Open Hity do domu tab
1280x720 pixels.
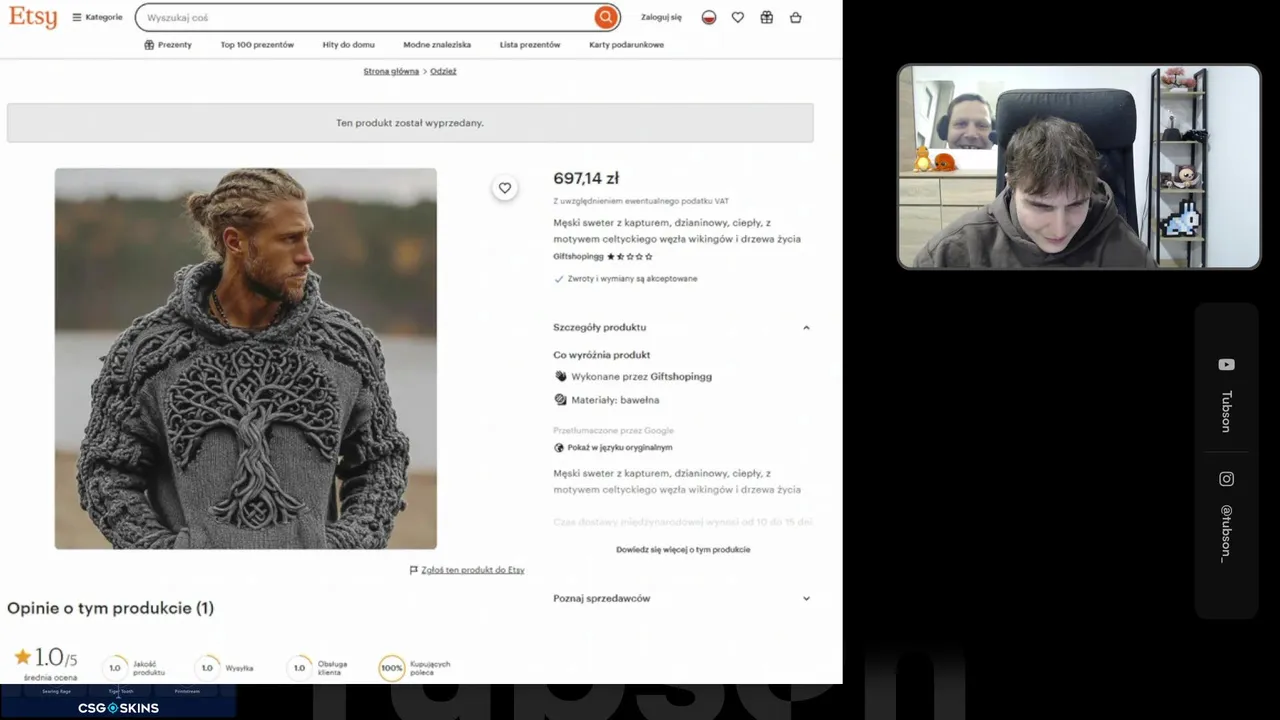coord(349,45)
